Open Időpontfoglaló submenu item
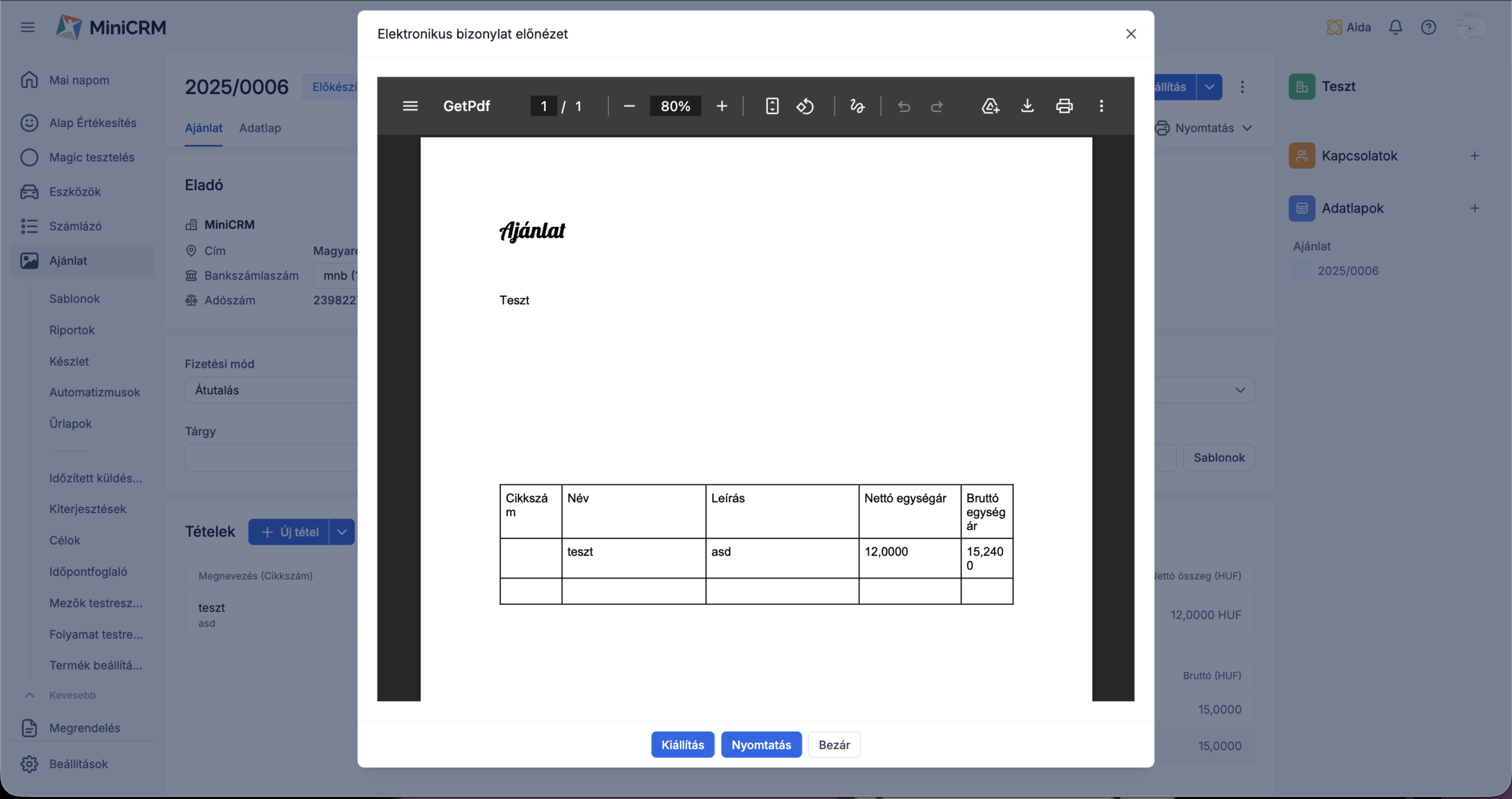The height and width of the screenshot is (799, 1512). coord(88,571)
